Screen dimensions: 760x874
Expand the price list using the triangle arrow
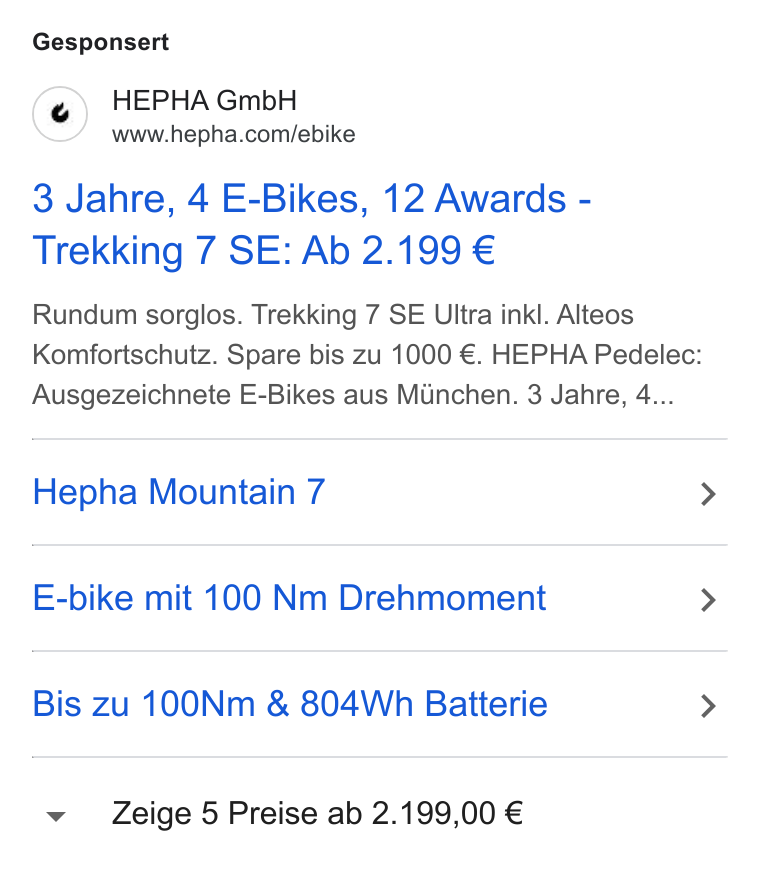click(x=56, y=817)
